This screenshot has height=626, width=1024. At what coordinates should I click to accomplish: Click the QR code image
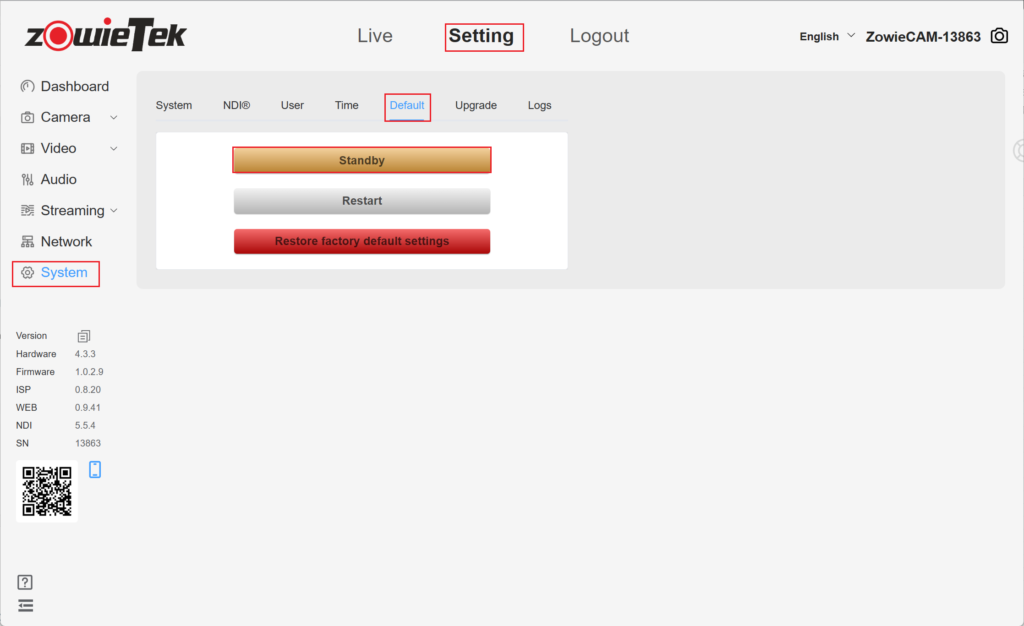47,491
